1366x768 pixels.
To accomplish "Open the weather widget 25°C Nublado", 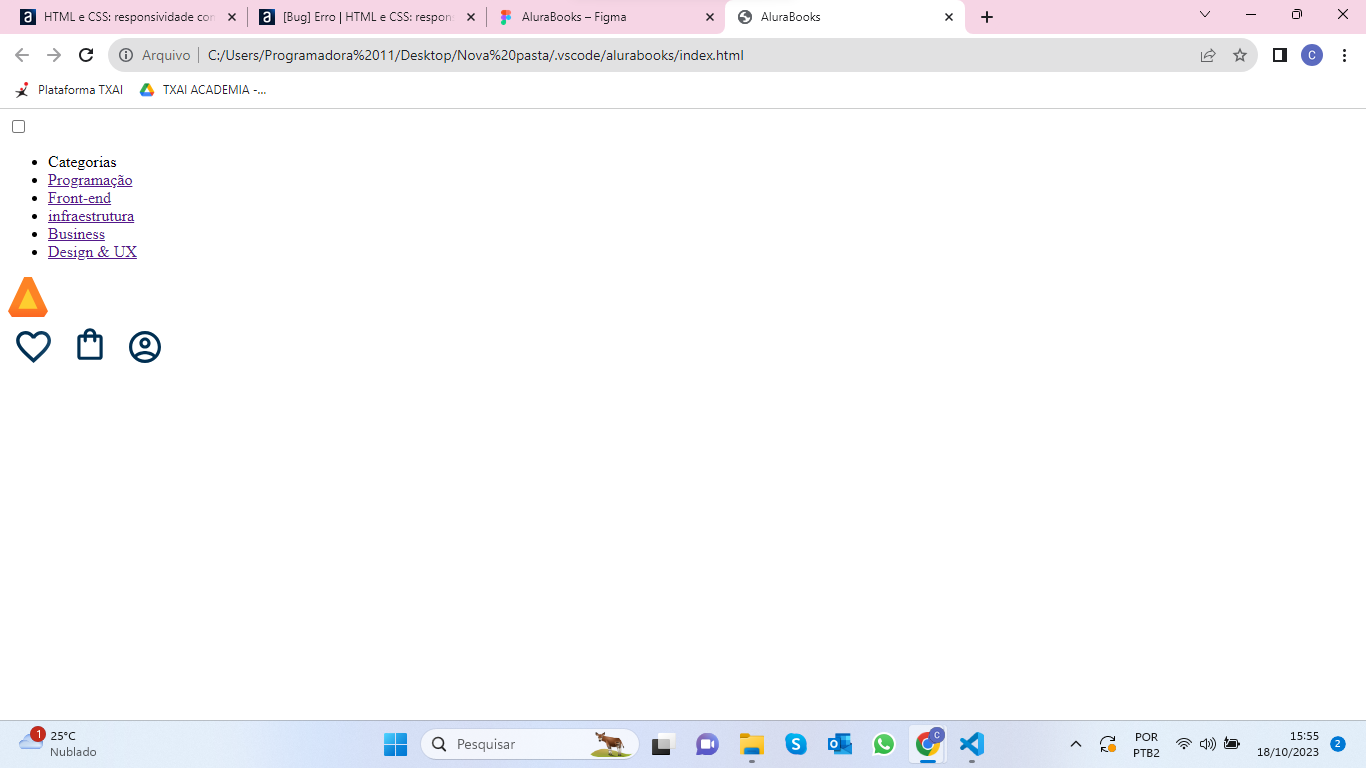I will click(58, 744).
